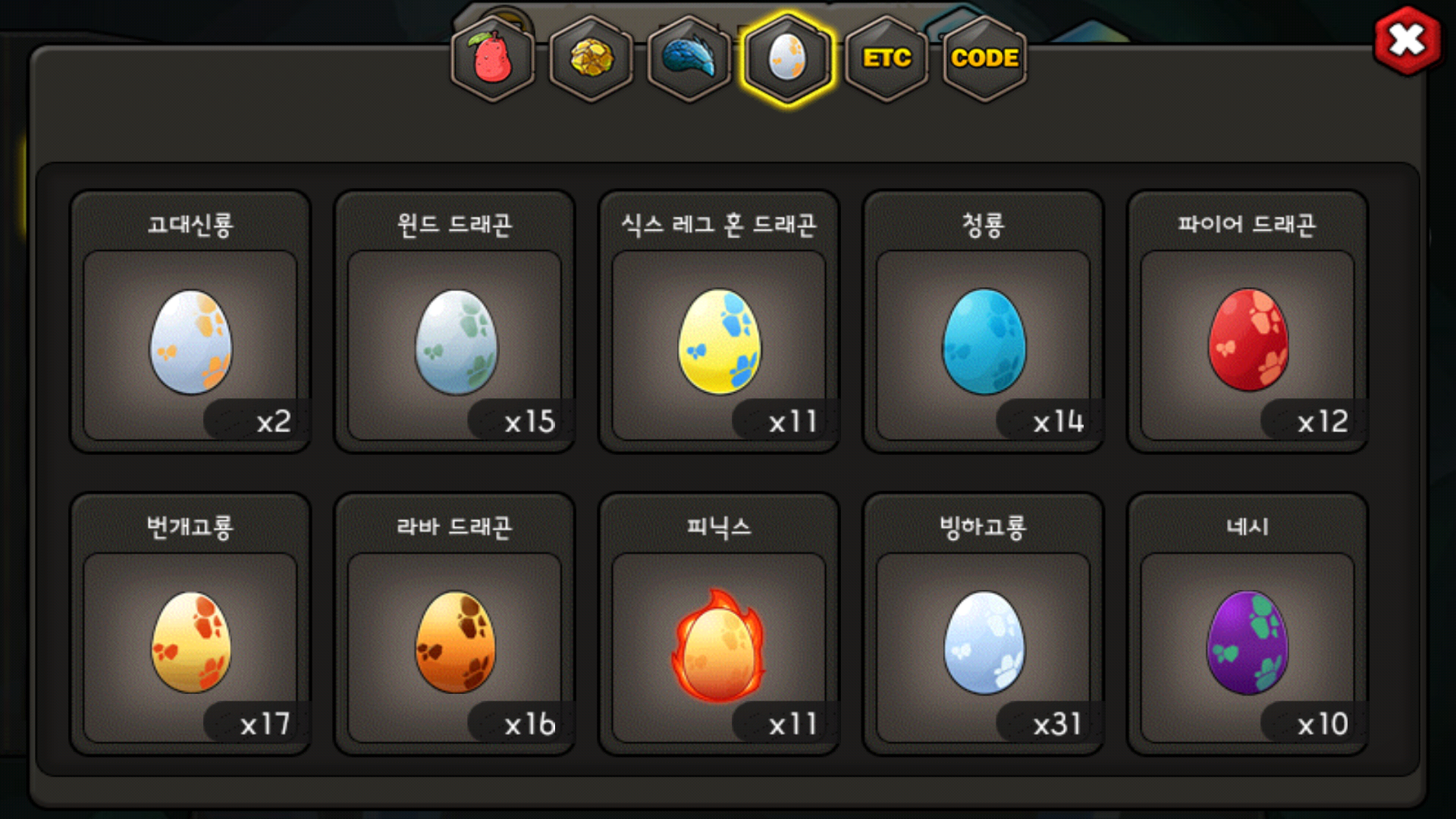Pick the 윈드 드래곤 pale green egg

click(456, 341)
